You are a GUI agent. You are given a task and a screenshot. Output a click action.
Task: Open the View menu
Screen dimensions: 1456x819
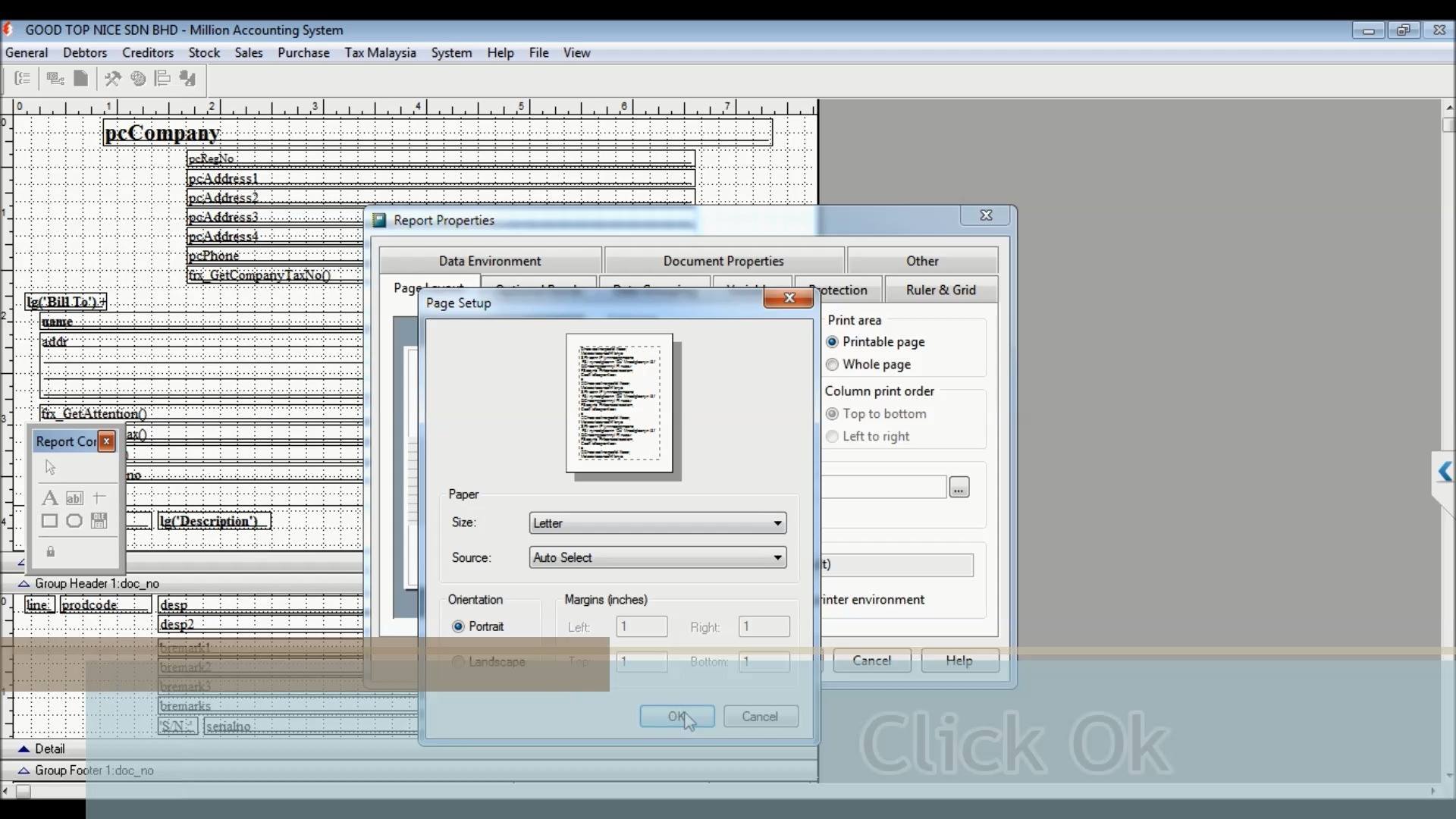pos(576,52)
